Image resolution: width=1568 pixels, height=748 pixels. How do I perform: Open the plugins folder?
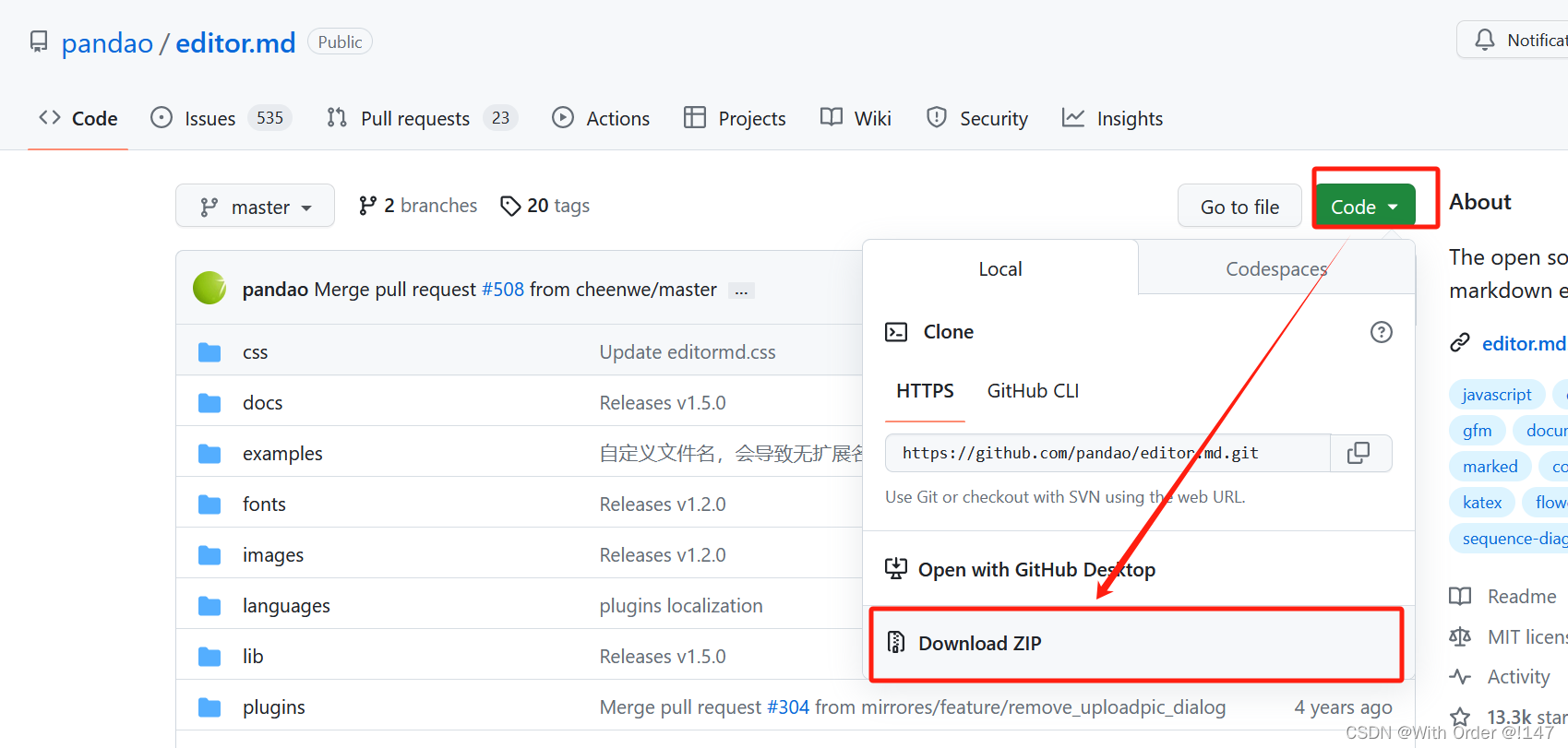tap(274, 707)
